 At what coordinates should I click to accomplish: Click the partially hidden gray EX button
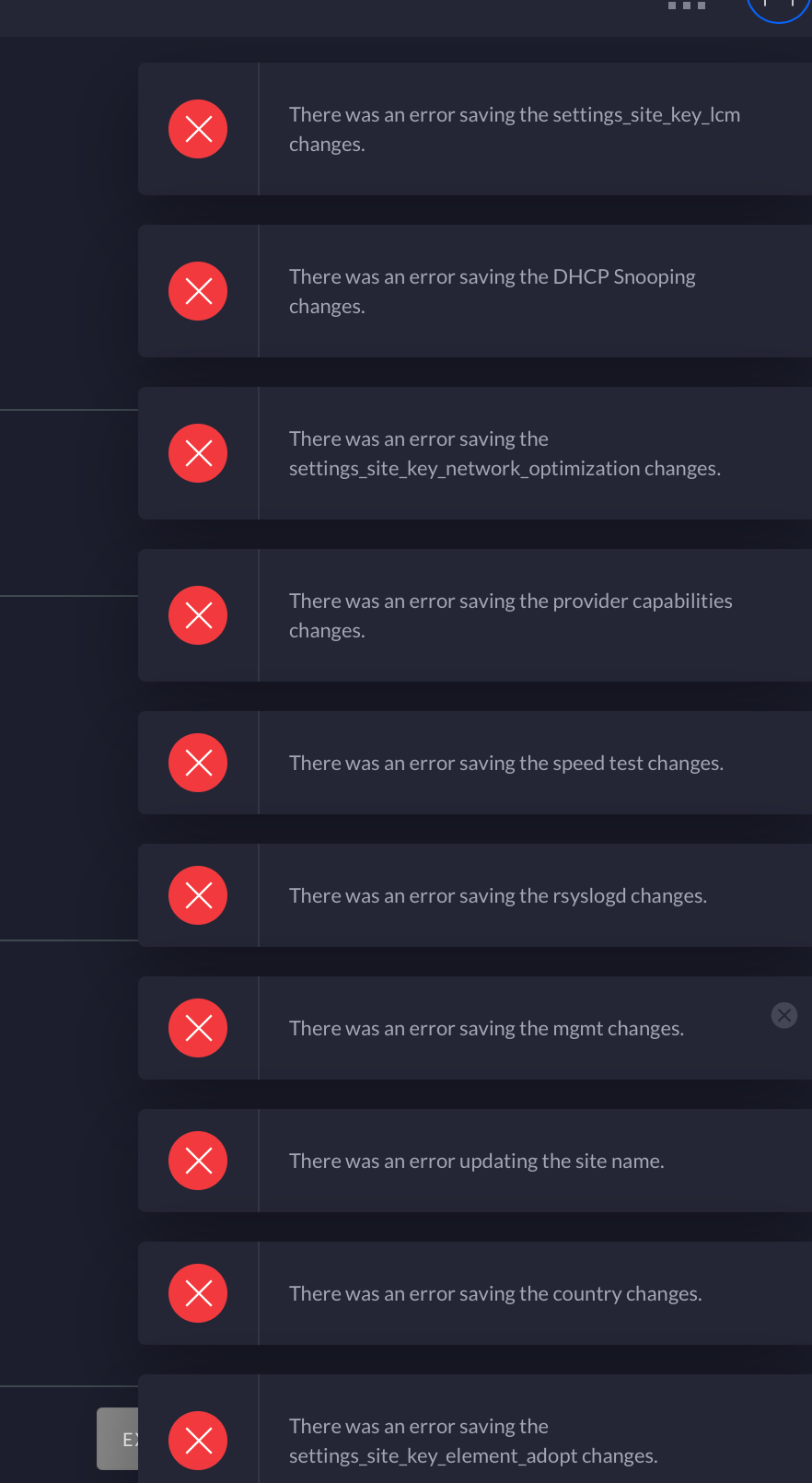(118, 1439)
